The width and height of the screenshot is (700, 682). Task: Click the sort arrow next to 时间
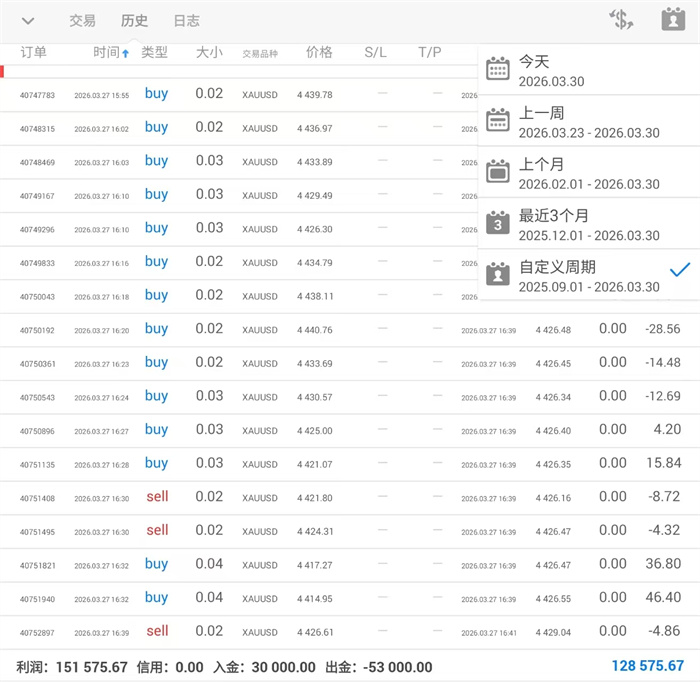(125, 54)
